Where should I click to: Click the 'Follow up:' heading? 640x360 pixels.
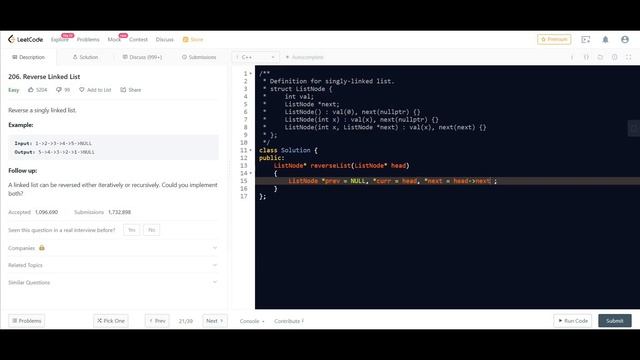(x=22, y=171)
